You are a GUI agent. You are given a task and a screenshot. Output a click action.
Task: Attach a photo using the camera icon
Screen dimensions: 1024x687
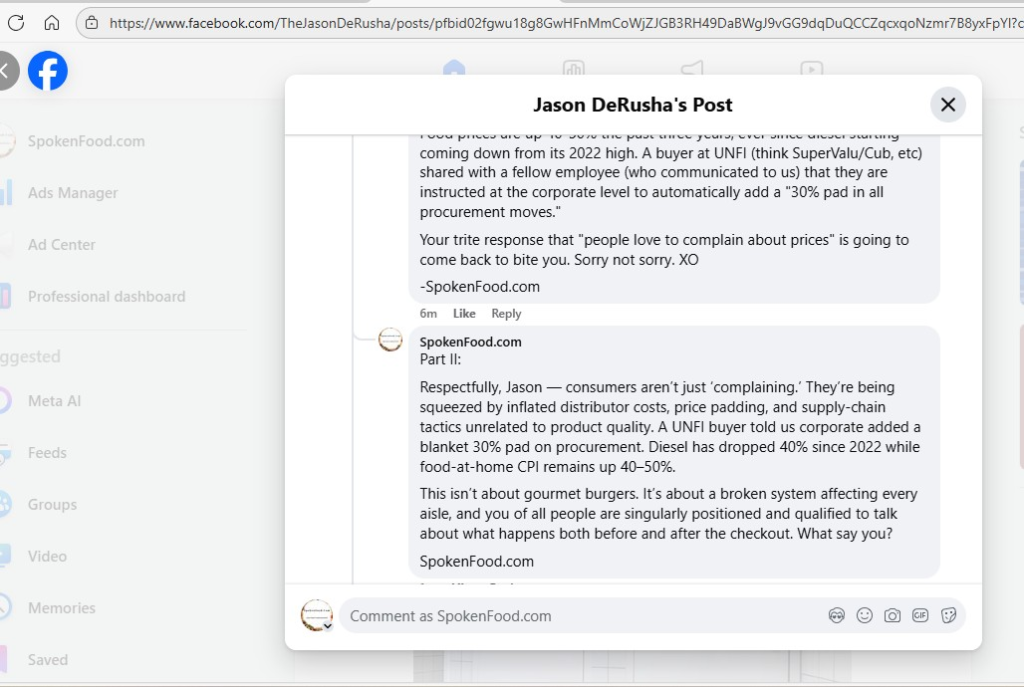click(x=892, y=616)
